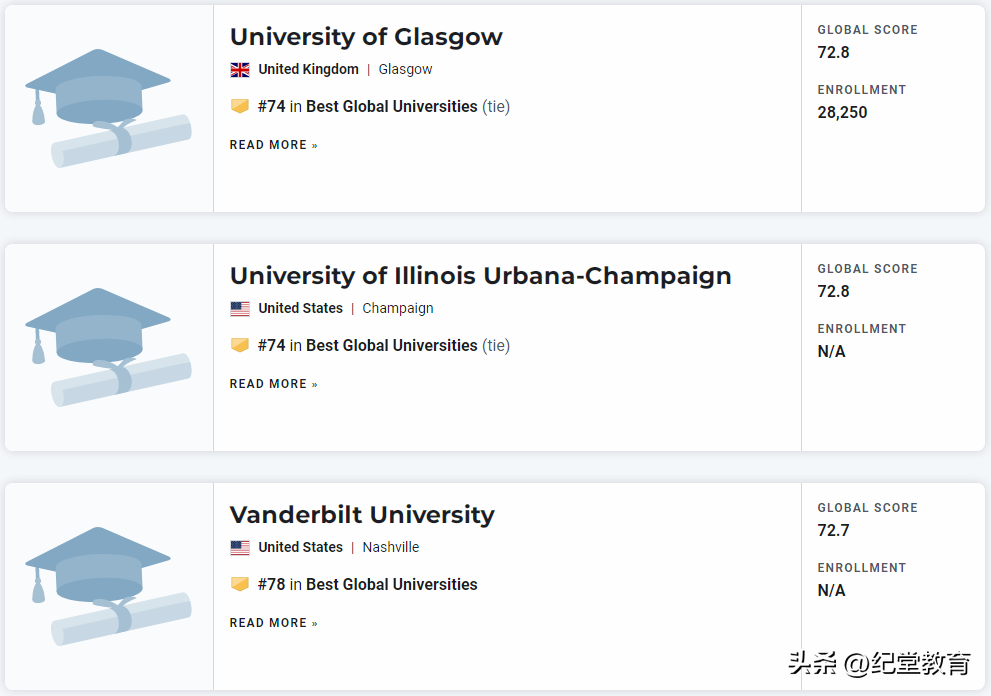The image size is (991, 696).
Task: Click Read More under University of Glasgow
Action: 273,145
